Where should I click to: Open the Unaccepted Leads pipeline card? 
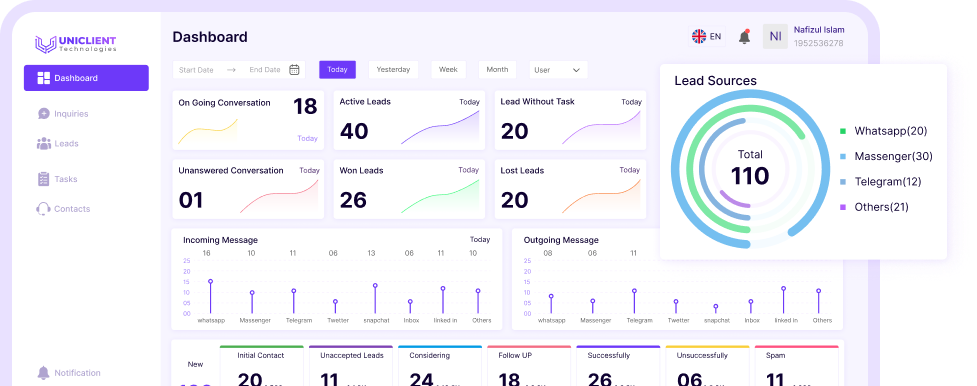[351, 367]
